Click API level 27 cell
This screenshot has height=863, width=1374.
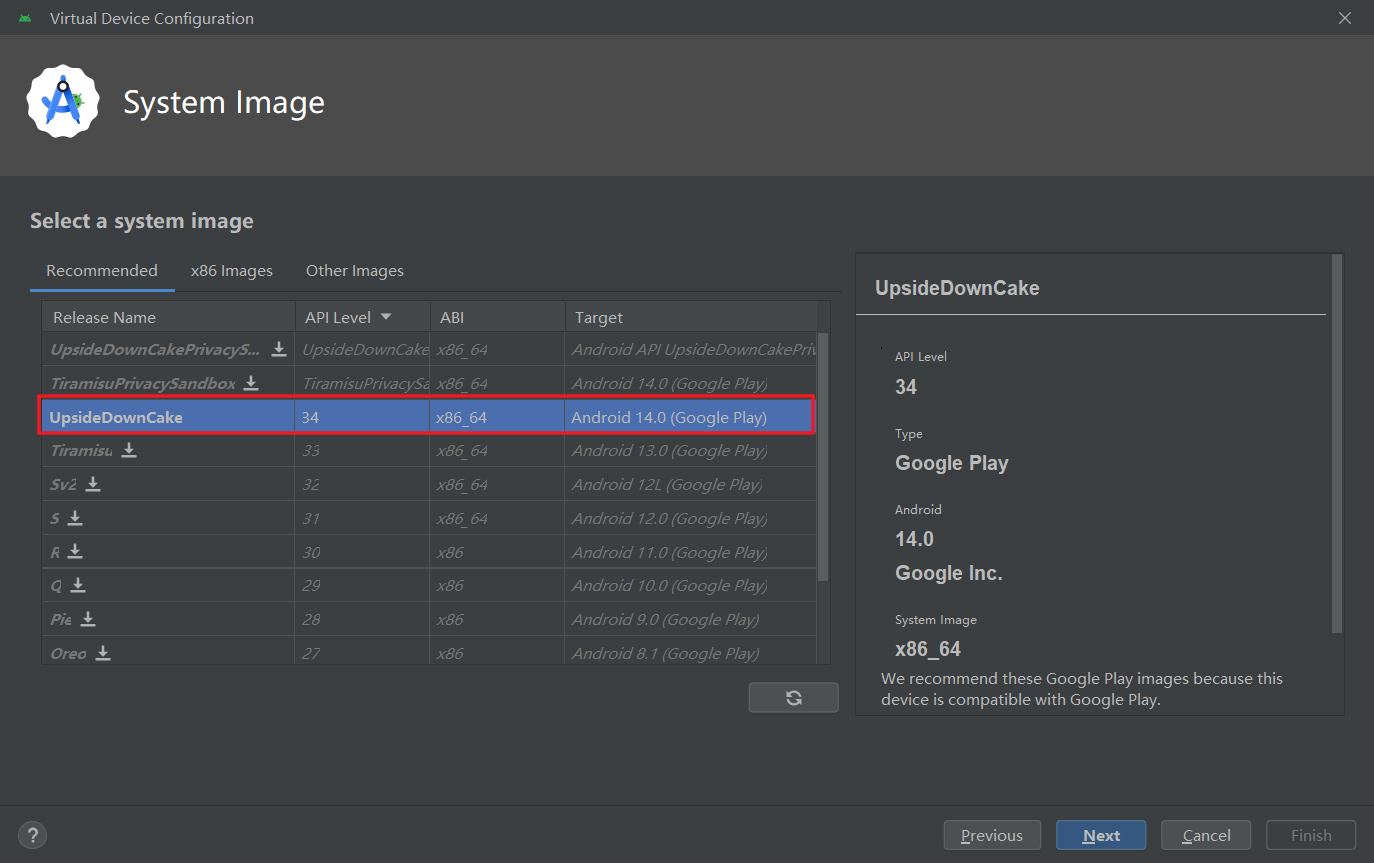pos(362,653)
